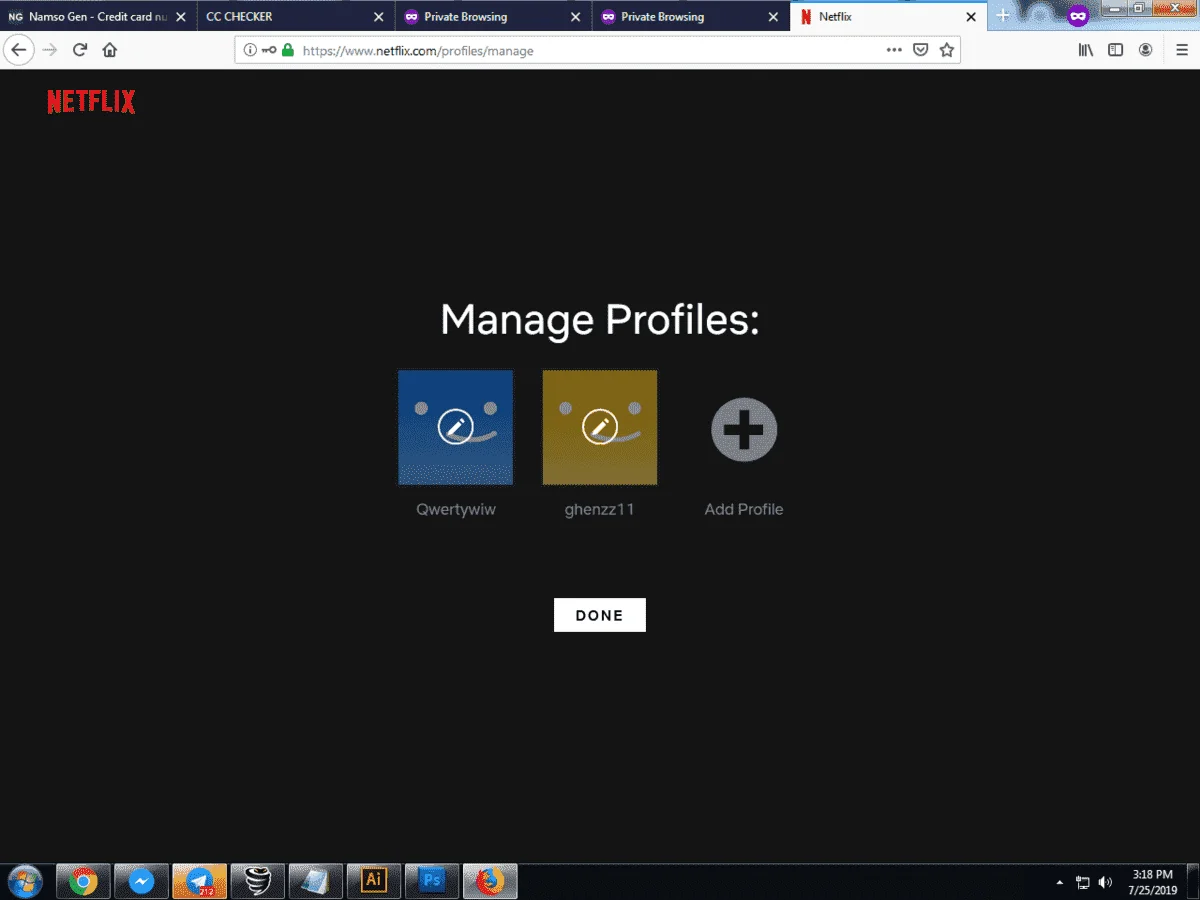The height and width of the screenshot is (900, 1200).
Task: Open Adobe Illustrator from the taskbar
Action: [x=373, y=881]
